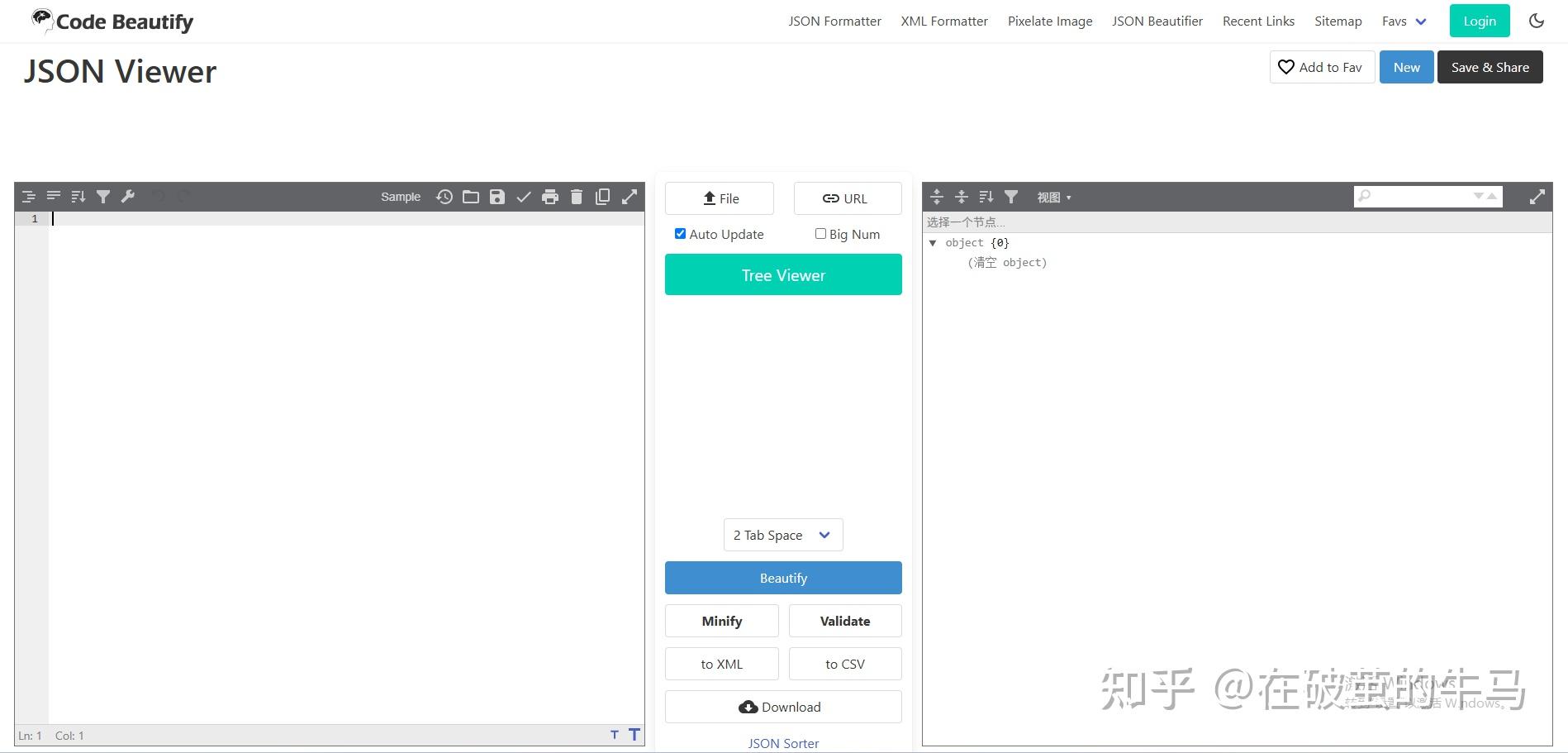Click the Minify button
The image size is (1568, 753).
[x=722, y=621]
